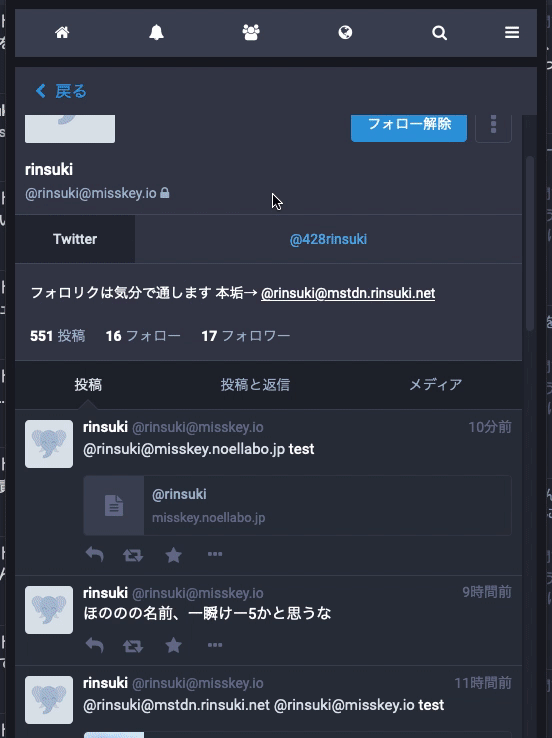Open the Home timeline icon
This screenshot has width=552, height=738.
(62, 32)
